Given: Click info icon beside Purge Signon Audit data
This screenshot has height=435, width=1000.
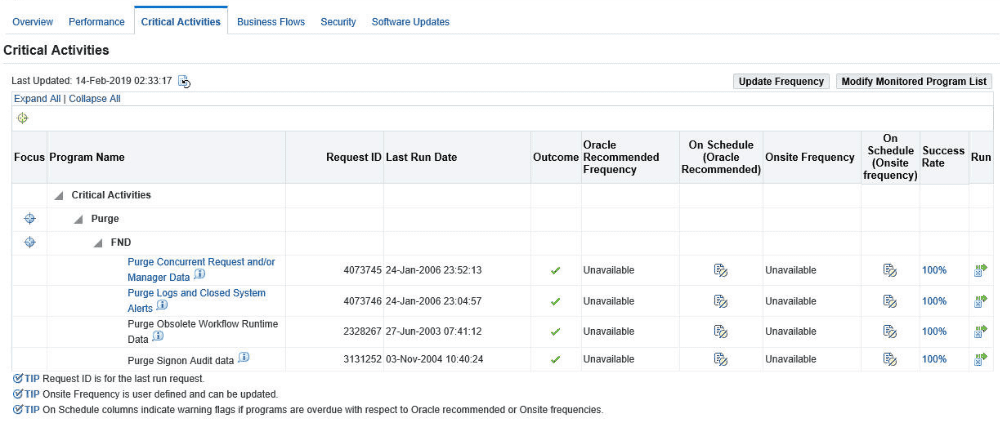Looking at the screenshot, I should point(243,358).
